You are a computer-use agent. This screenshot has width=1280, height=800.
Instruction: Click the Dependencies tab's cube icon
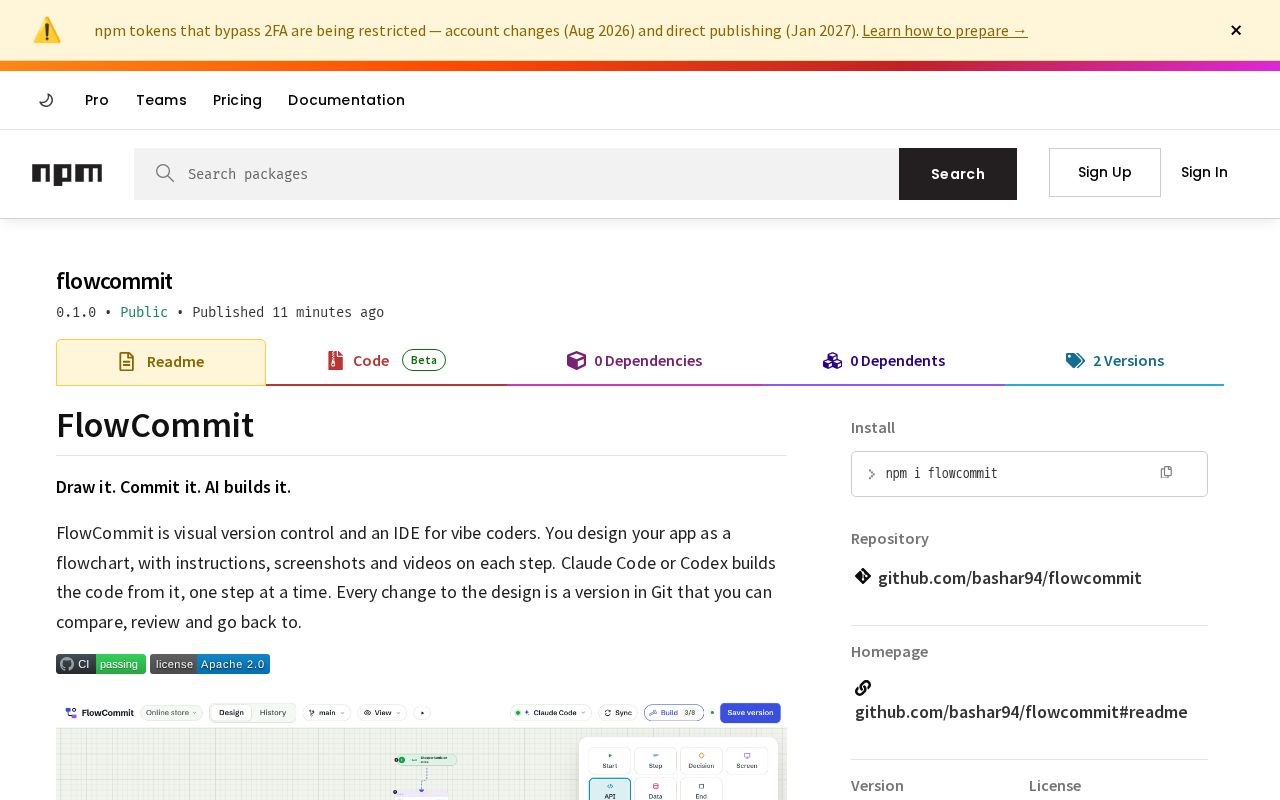(576, 360)
